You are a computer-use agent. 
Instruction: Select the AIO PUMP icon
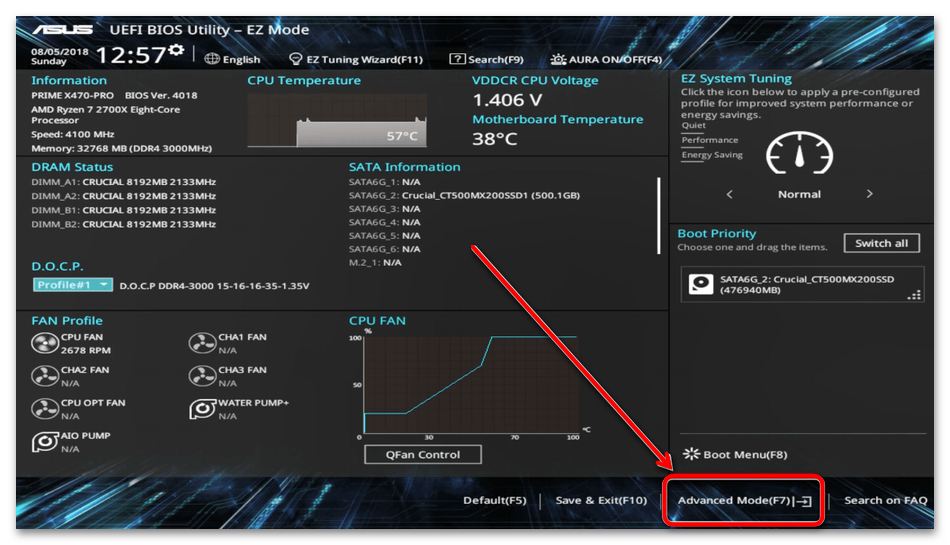pyautogui.click(x=45, y=442)
